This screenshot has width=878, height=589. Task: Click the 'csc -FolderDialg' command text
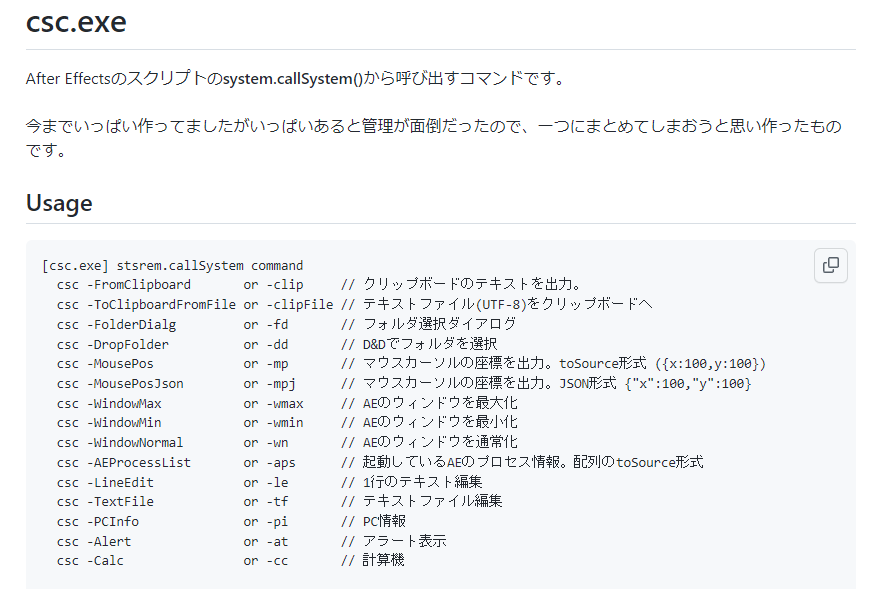tap(116, 325)
